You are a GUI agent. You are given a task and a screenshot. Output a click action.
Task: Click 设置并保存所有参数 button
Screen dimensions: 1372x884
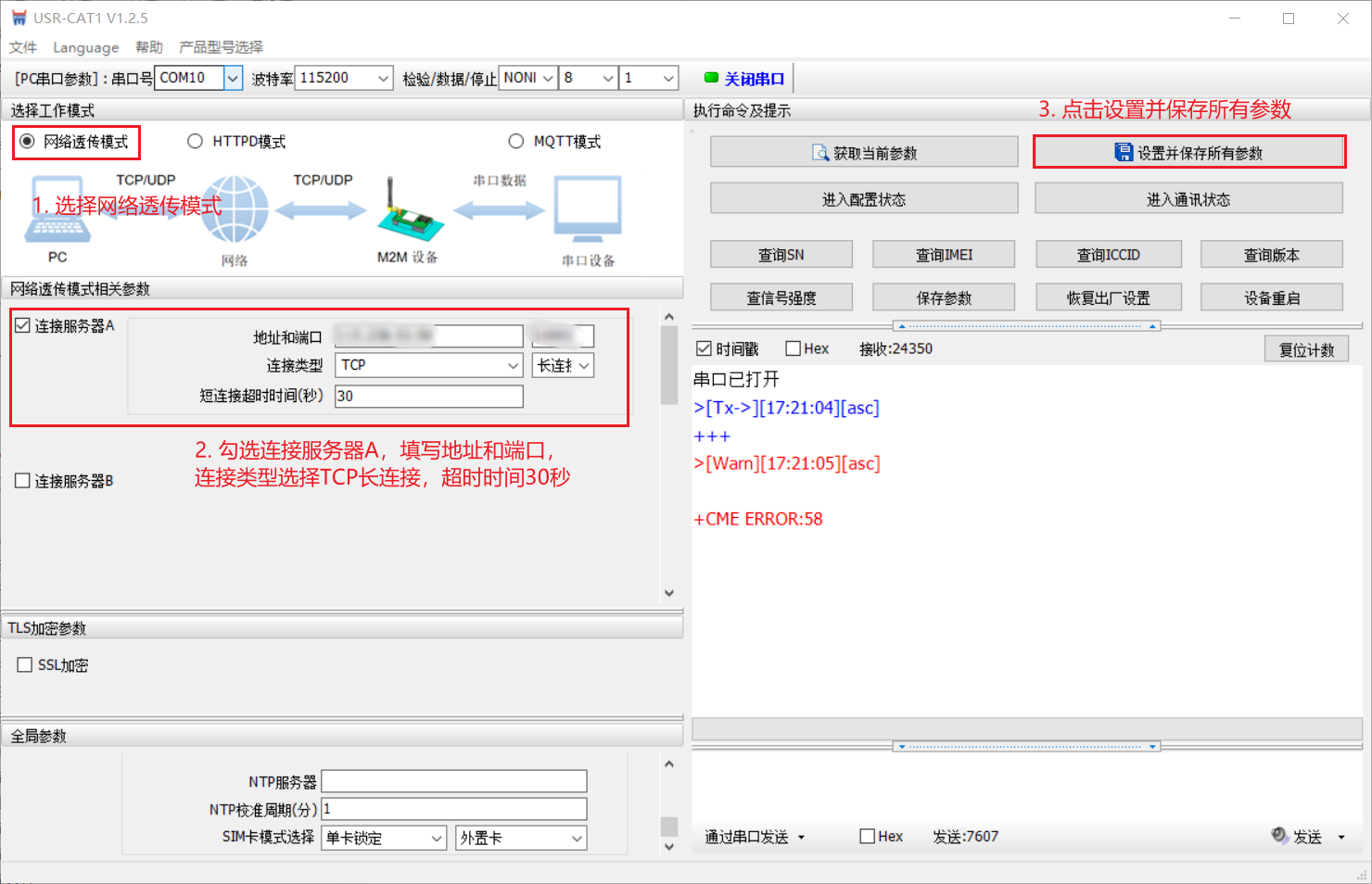point(1189,152)
